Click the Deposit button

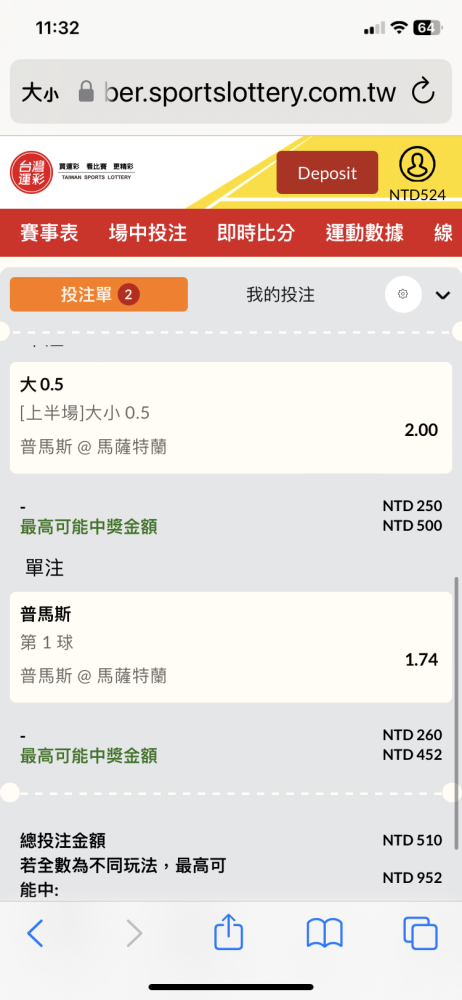[x=327, y=172]
